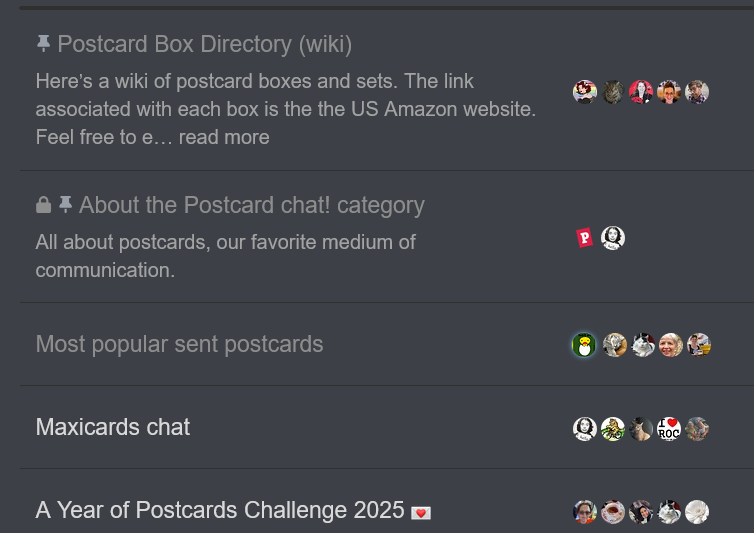The width and height of the screenshot is (754, 533).
Task: Click the black-and-white sketch avatar on Maxicards chat
Action: tap(585, 429)
